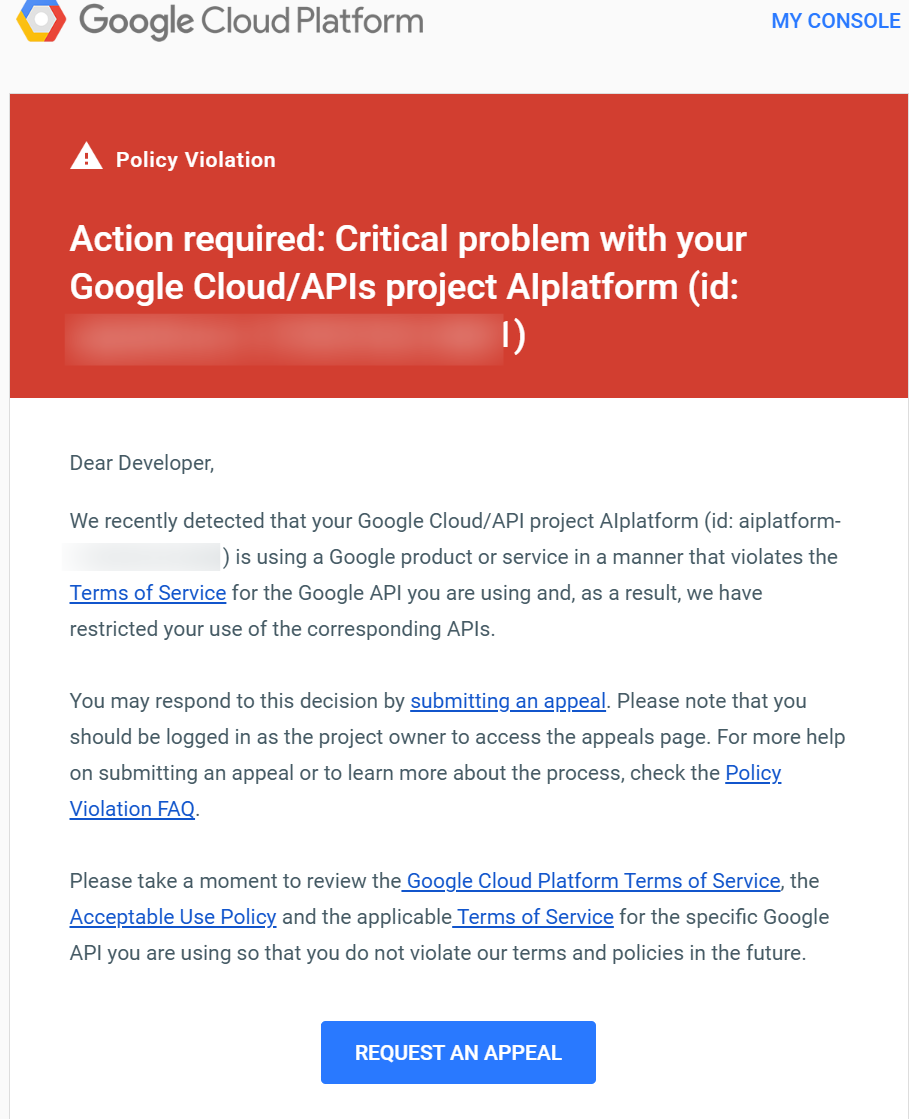Click the blurred project id in body paragraph
The image size is (909, 1119).
(x=141, y=557)
